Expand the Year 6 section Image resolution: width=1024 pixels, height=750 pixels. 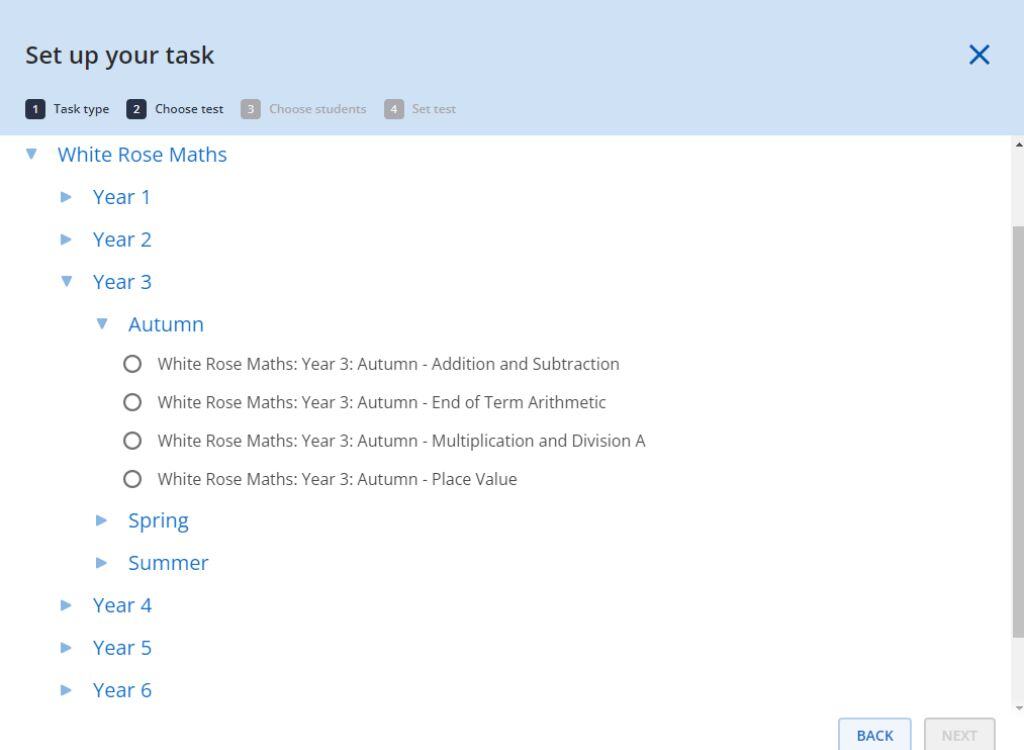[x=66, y=690]
